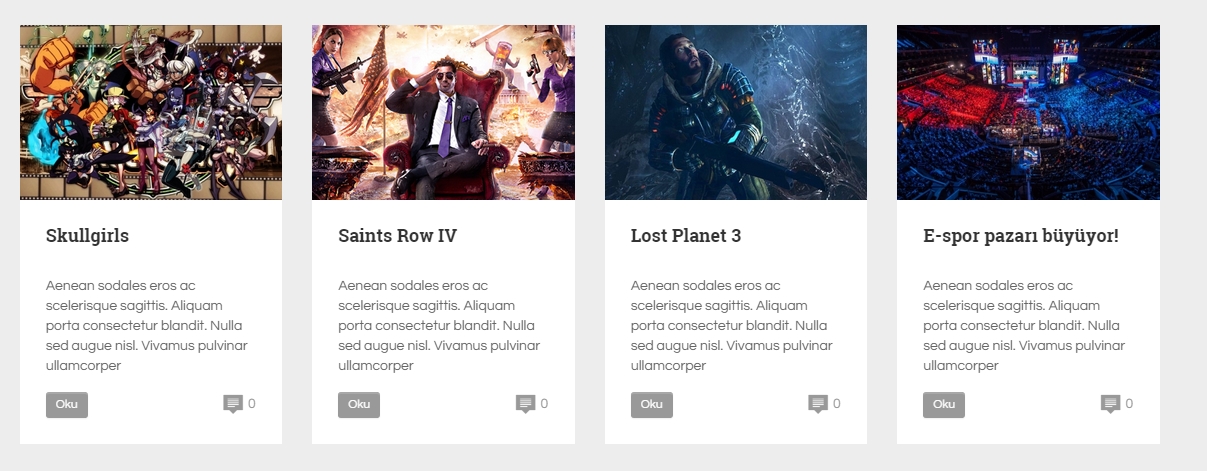The height and width of the screenshot is (471, 1207).
Task: Open the Saints Row IV cover image
Action: pyautogui.click(x=443, y=112)
